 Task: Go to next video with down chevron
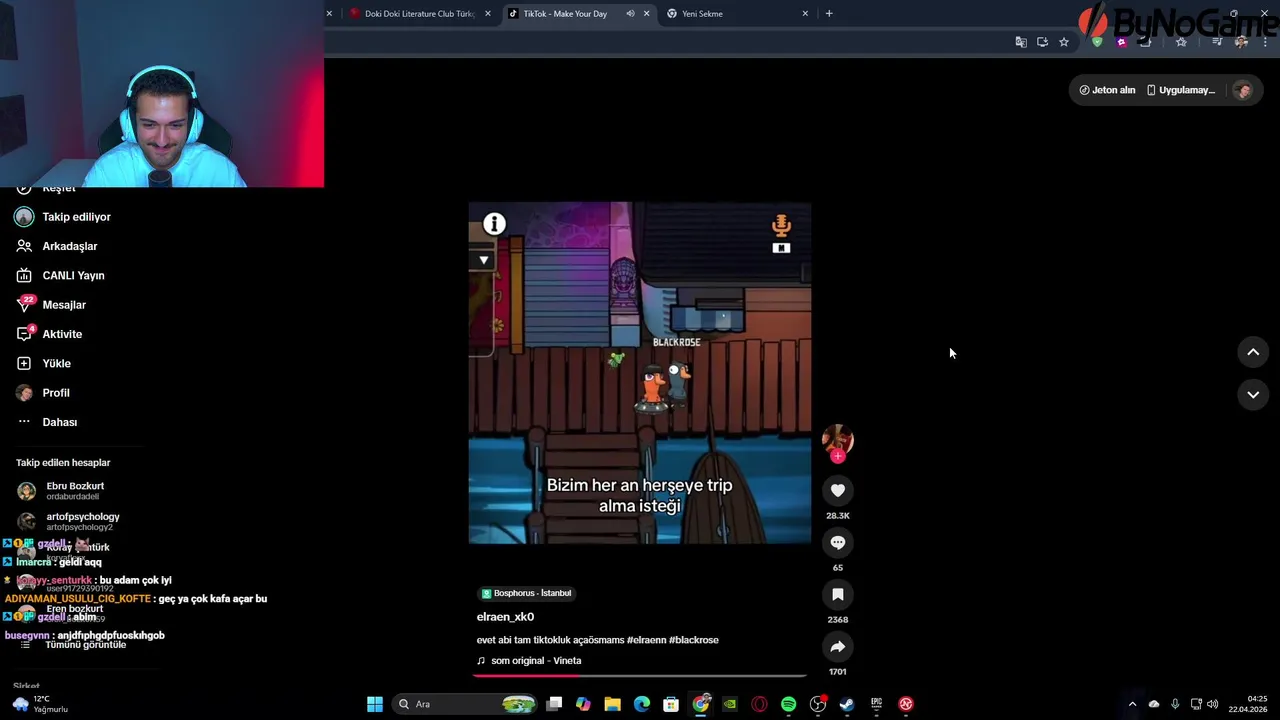point(1253,395)
